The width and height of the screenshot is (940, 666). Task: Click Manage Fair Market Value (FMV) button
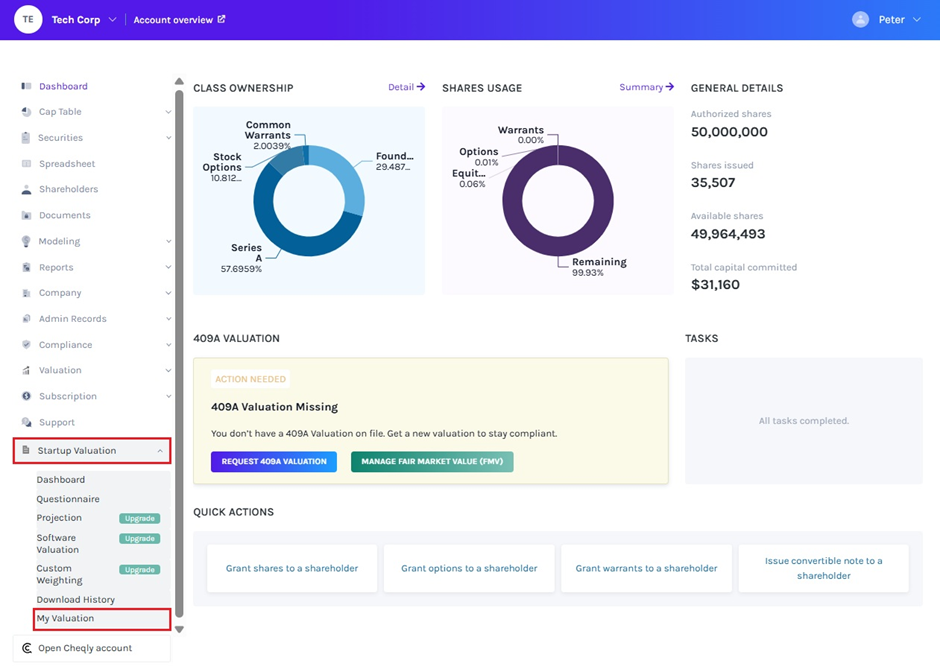point(431,461)
